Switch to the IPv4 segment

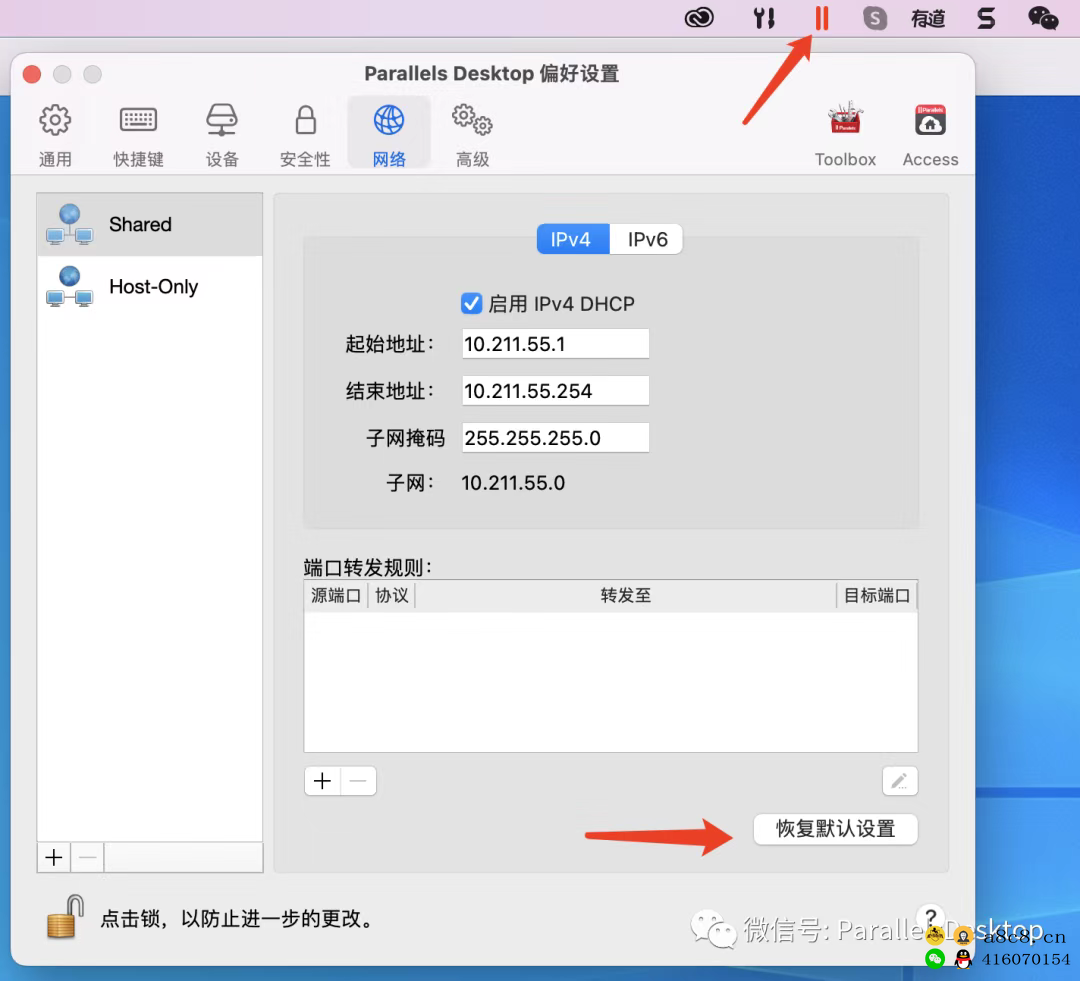573,239
